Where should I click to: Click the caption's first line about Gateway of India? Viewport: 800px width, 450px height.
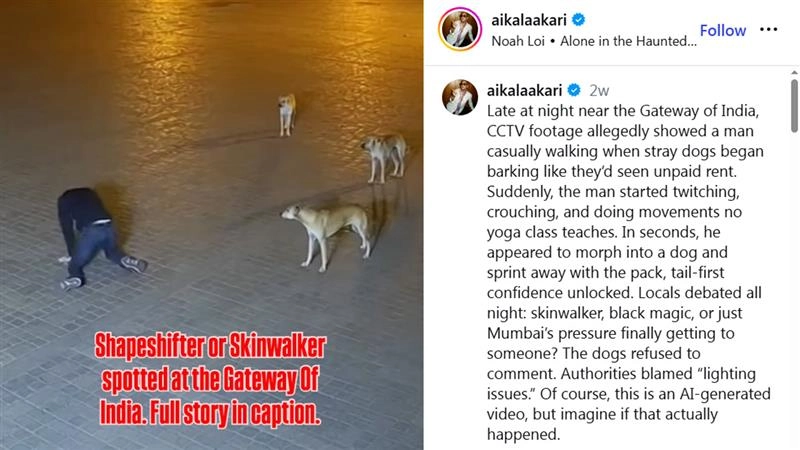pyautogui.click(x=622, y=111)
